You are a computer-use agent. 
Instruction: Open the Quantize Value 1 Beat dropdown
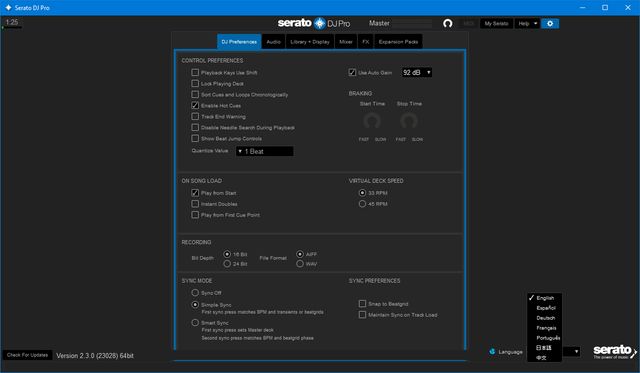264,151
